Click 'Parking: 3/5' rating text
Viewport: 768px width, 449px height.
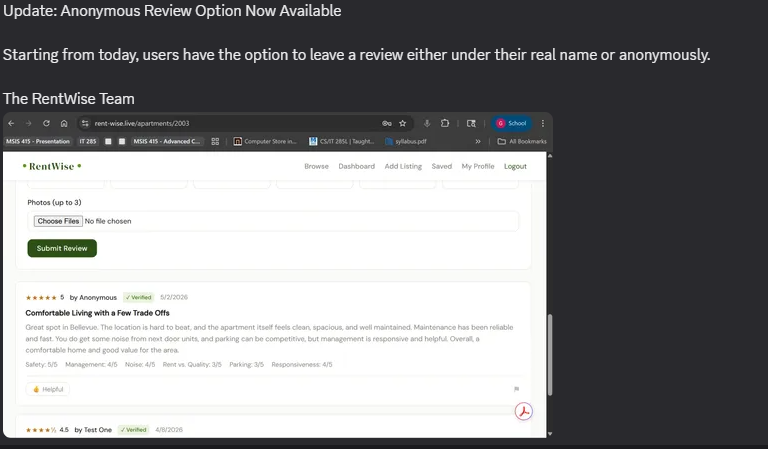tap(246, 365)
